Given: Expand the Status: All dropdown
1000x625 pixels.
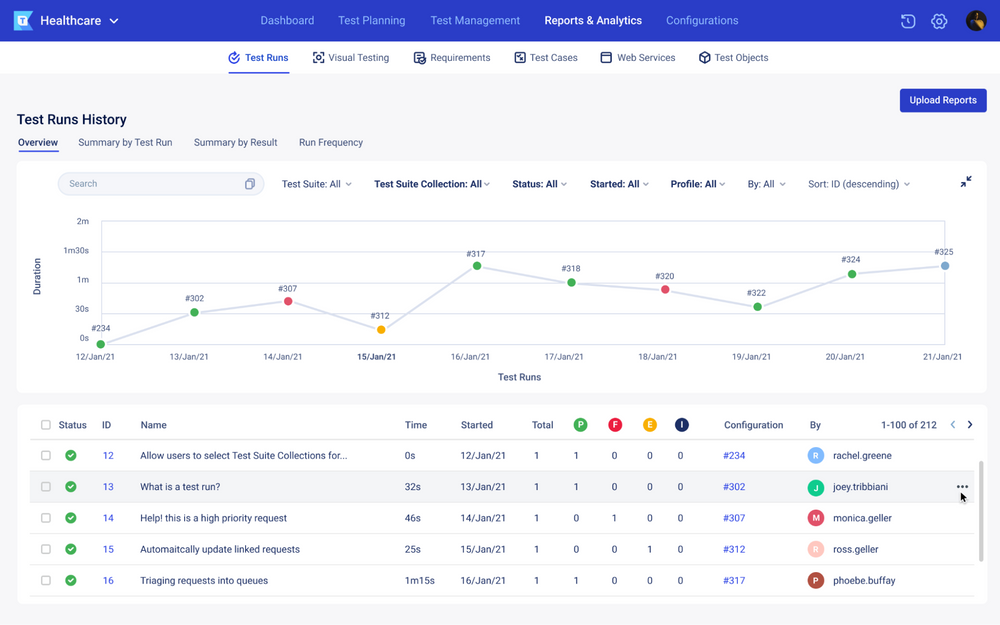Looking at the screenshot, I should pyautogui.click(x=539, y=183).
